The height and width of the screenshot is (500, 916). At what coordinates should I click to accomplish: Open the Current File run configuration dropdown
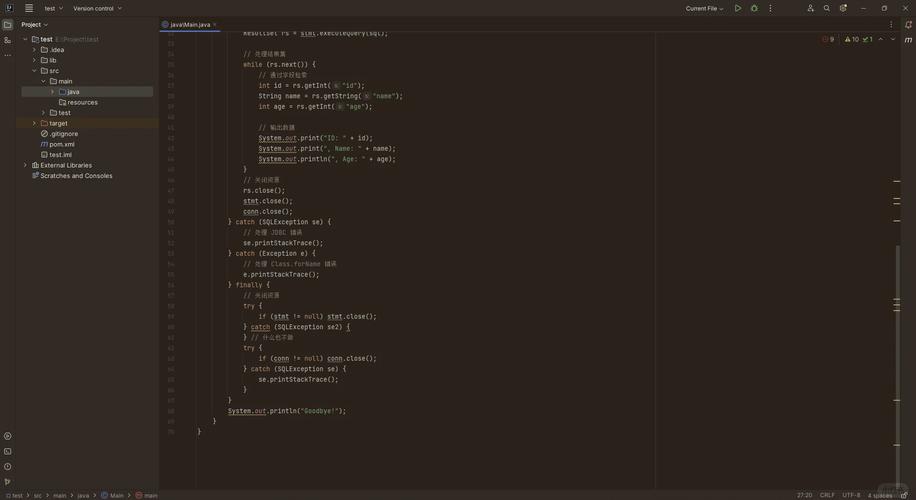[705, 8]
